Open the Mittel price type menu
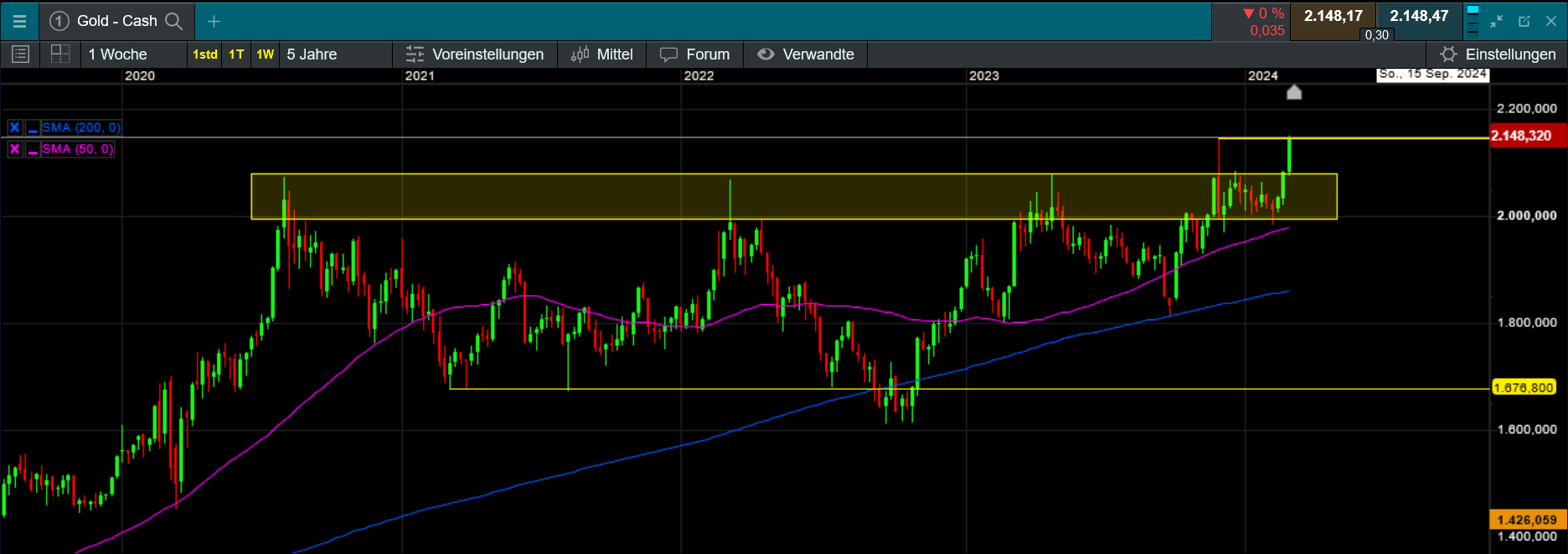The height and width of the screenshot is (554, 1568). point(602,54)
